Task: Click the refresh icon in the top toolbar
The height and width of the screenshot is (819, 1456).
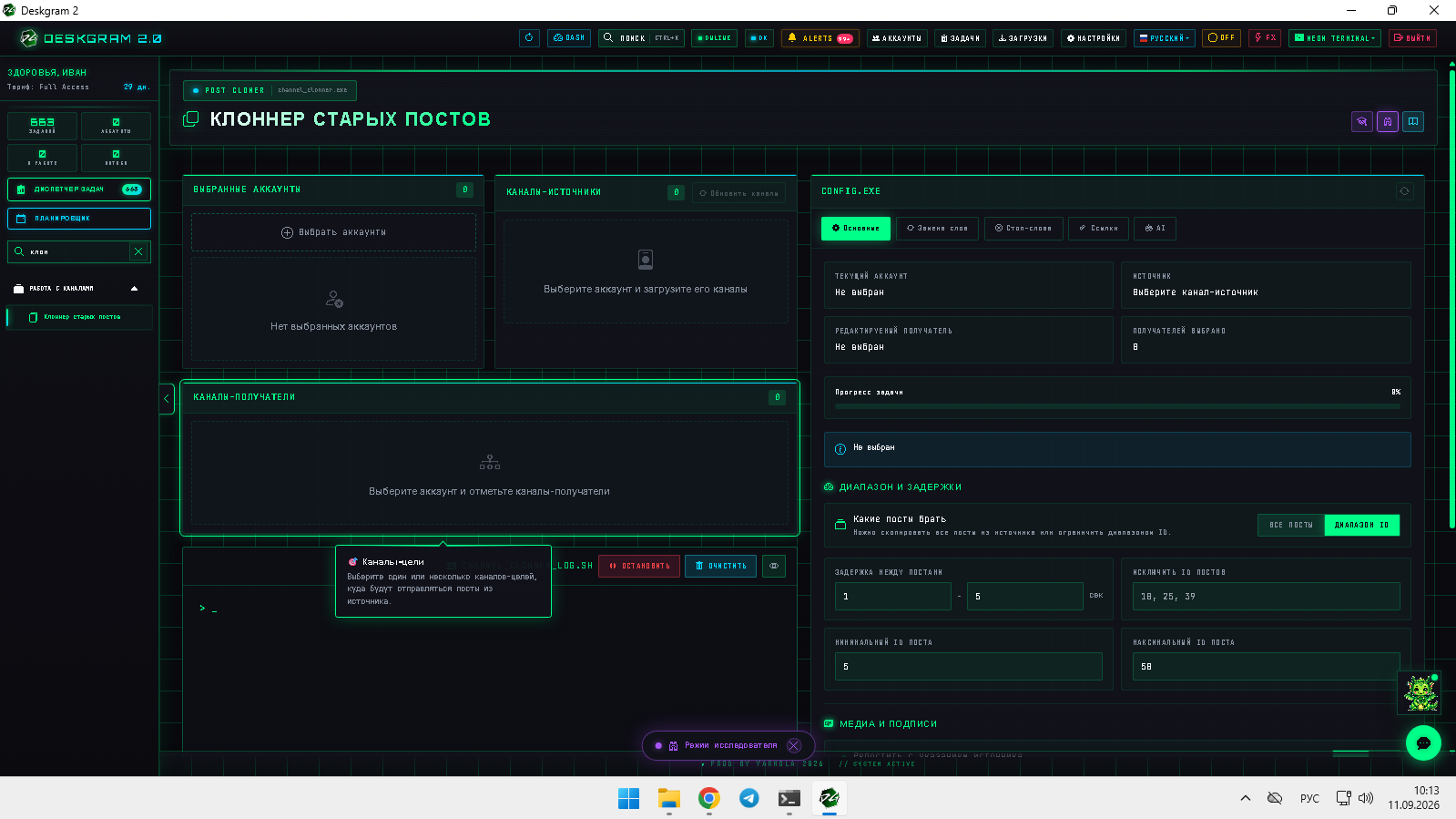Action: click(x=529, y=38)
